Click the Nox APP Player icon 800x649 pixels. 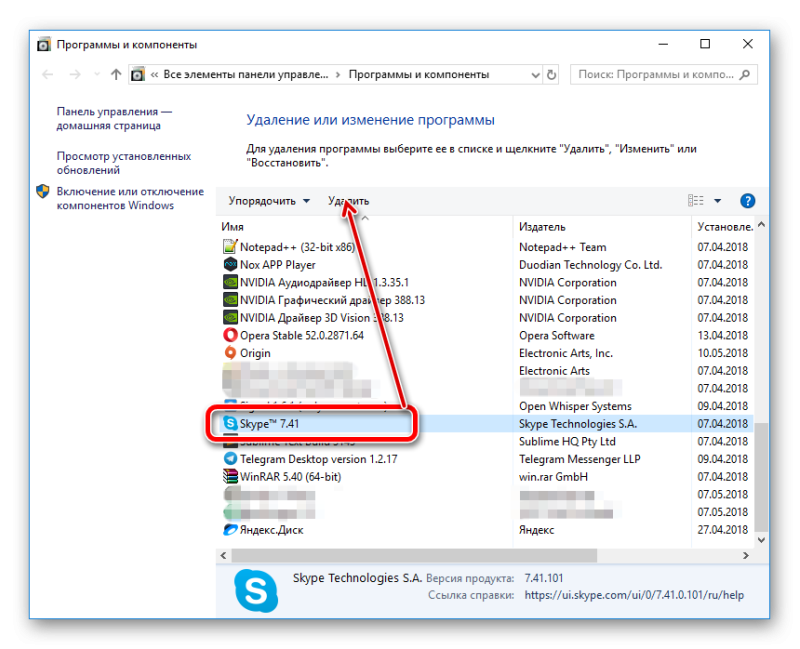click(x=230, y=264)
